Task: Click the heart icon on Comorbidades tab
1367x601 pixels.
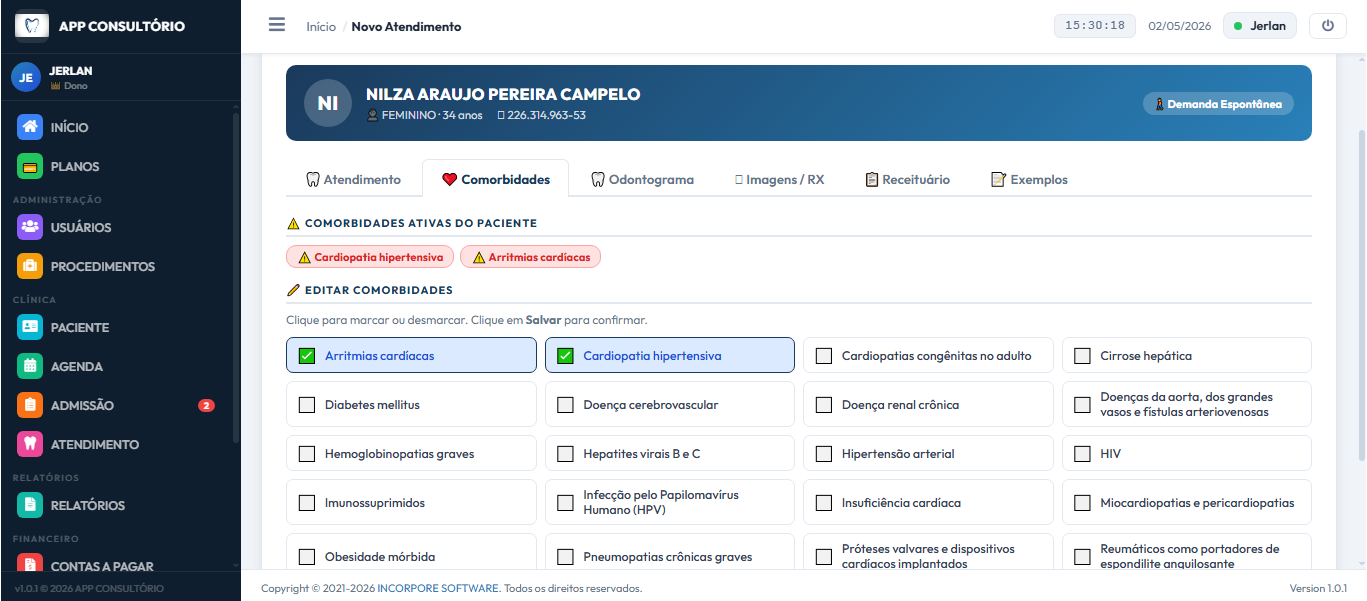Action: pos(449,180)
